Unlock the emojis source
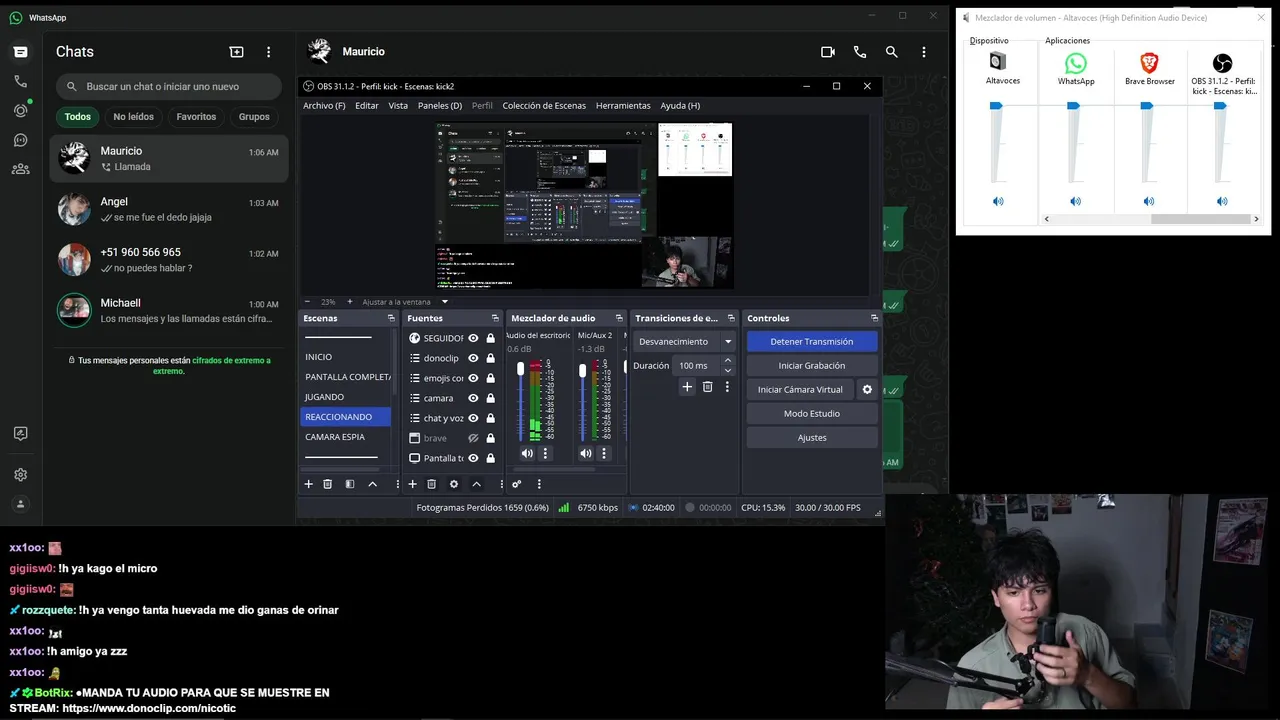 click(490, 378)
